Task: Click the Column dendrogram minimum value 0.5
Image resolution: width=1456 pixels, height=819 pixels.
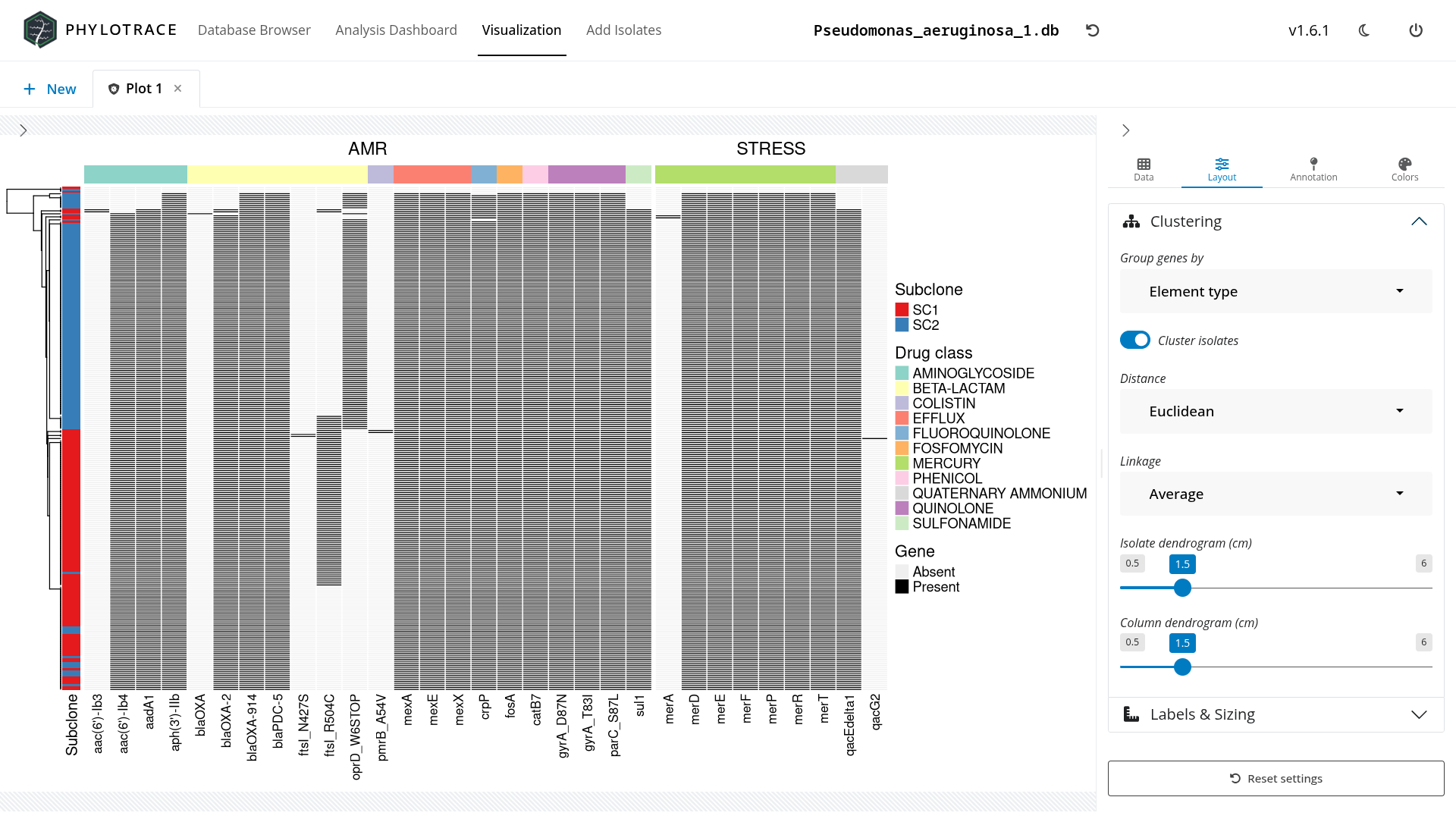Action: point(1132,642)
